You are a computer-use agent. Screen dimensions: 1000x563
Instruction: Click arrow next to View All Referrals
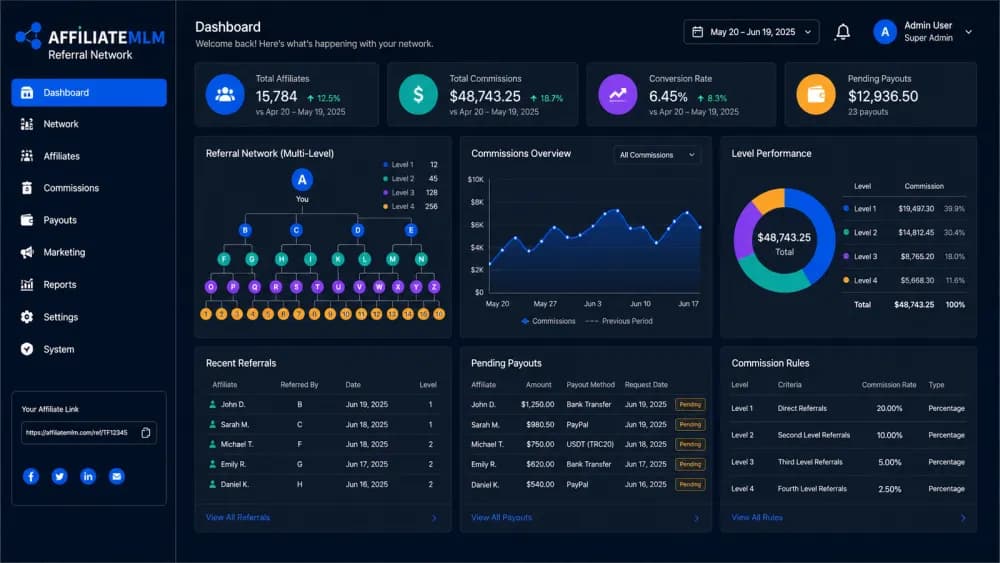pyautogui.click(x=434, y=518)
